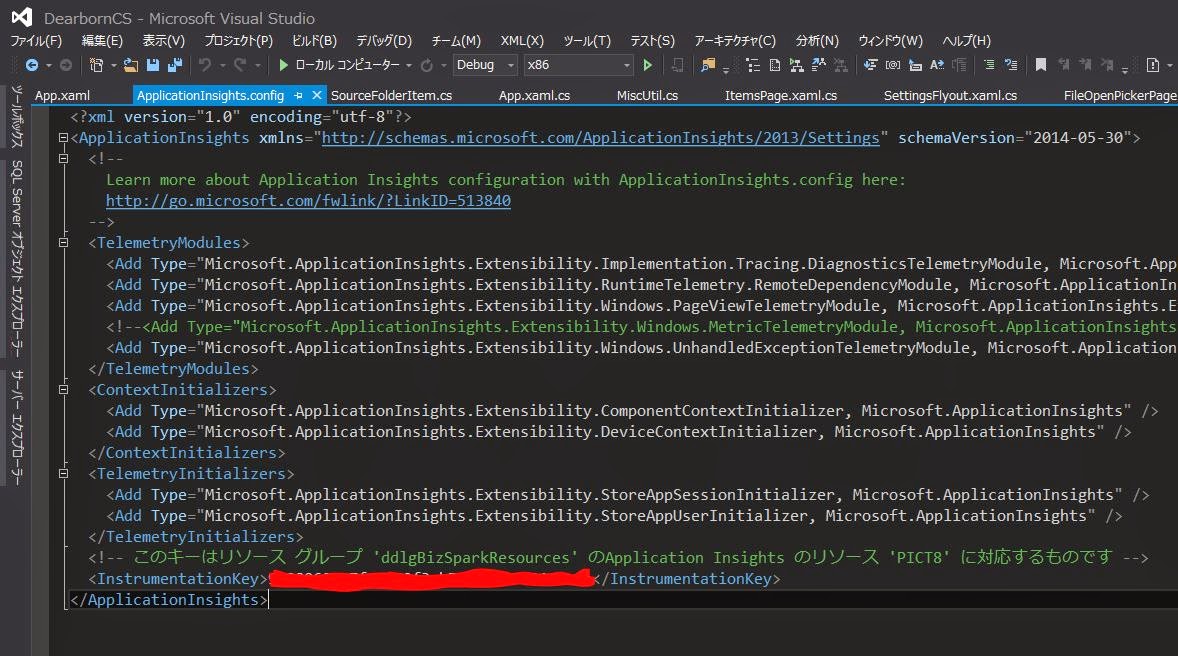This screenshot has height=656, width=1178.
Task: Open the SQL Server オブジェクト エクスプローラー side tab
Action: tap(17, 258)
